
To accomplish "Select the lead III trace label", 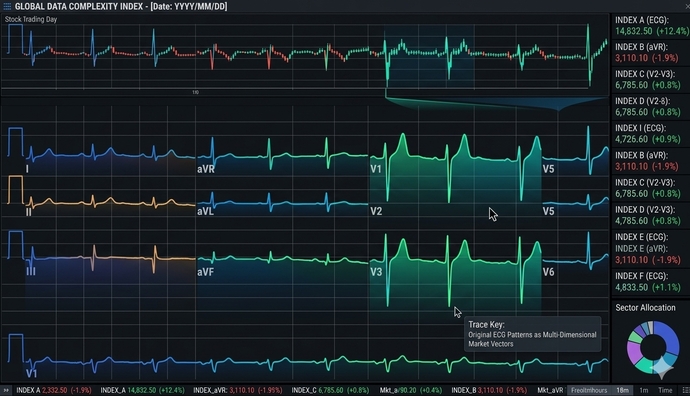I will tap(31, 271).
